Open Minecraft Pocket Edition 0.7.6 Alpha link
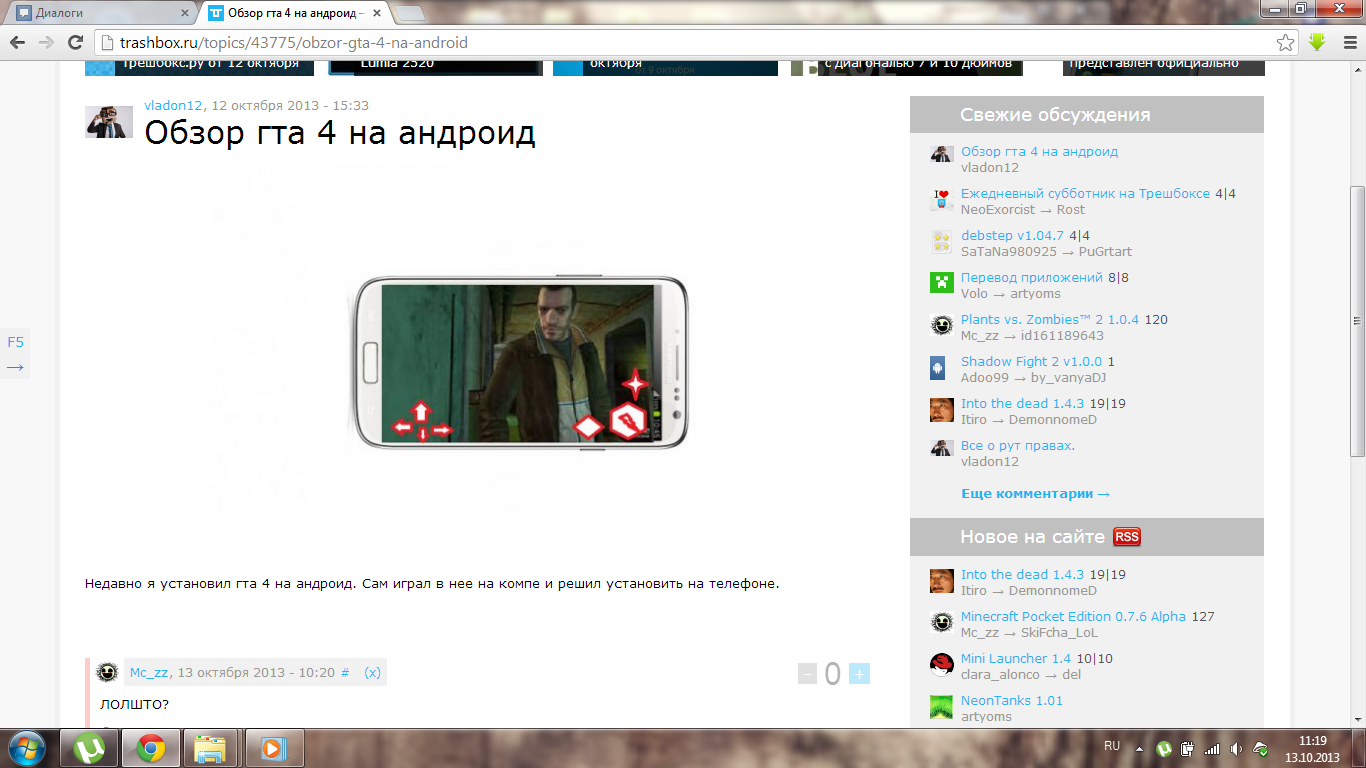 (1073, 616)
